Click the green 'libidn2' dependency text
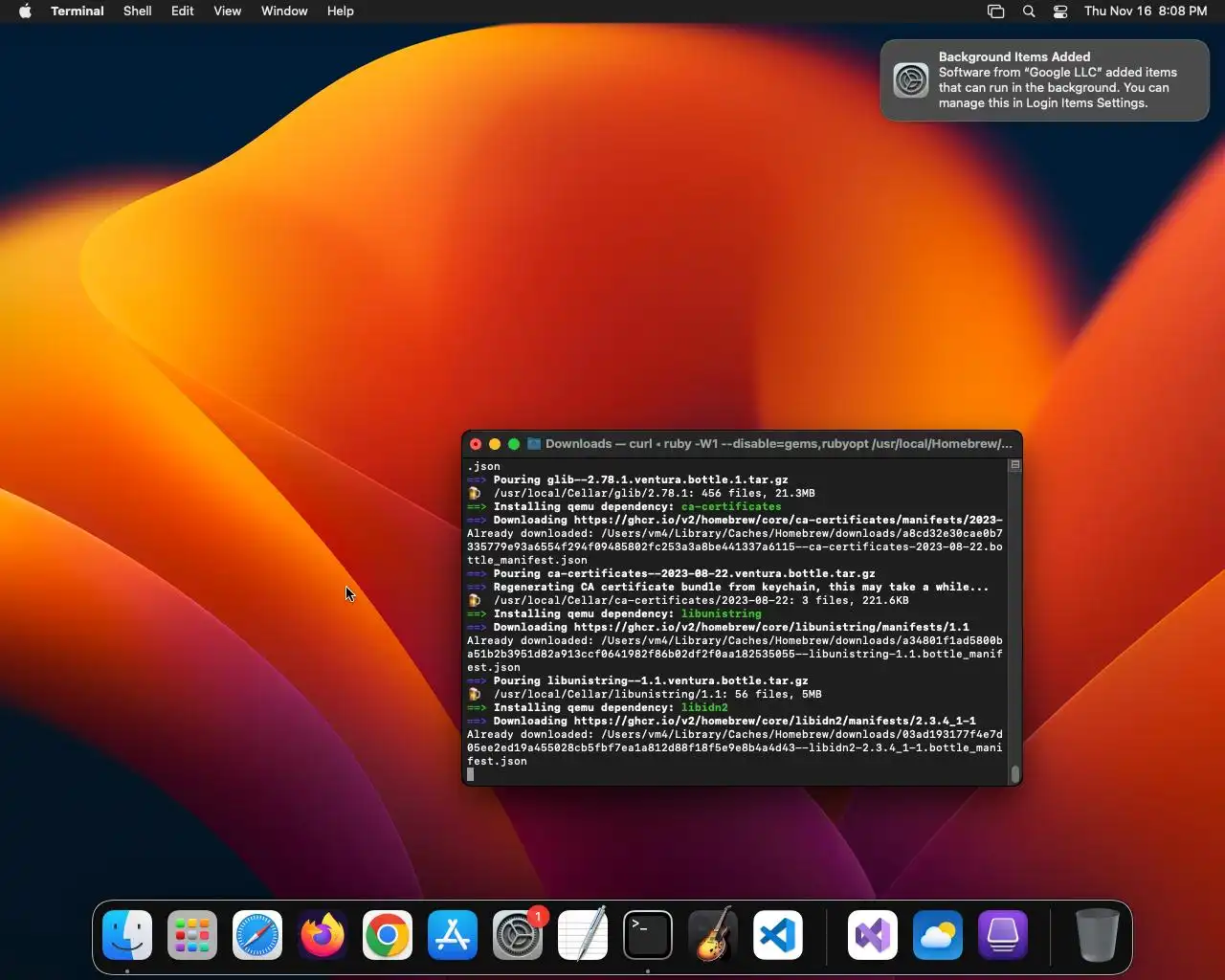The width and height of the screenshot is (1225, 980). [x=704, y=708]
